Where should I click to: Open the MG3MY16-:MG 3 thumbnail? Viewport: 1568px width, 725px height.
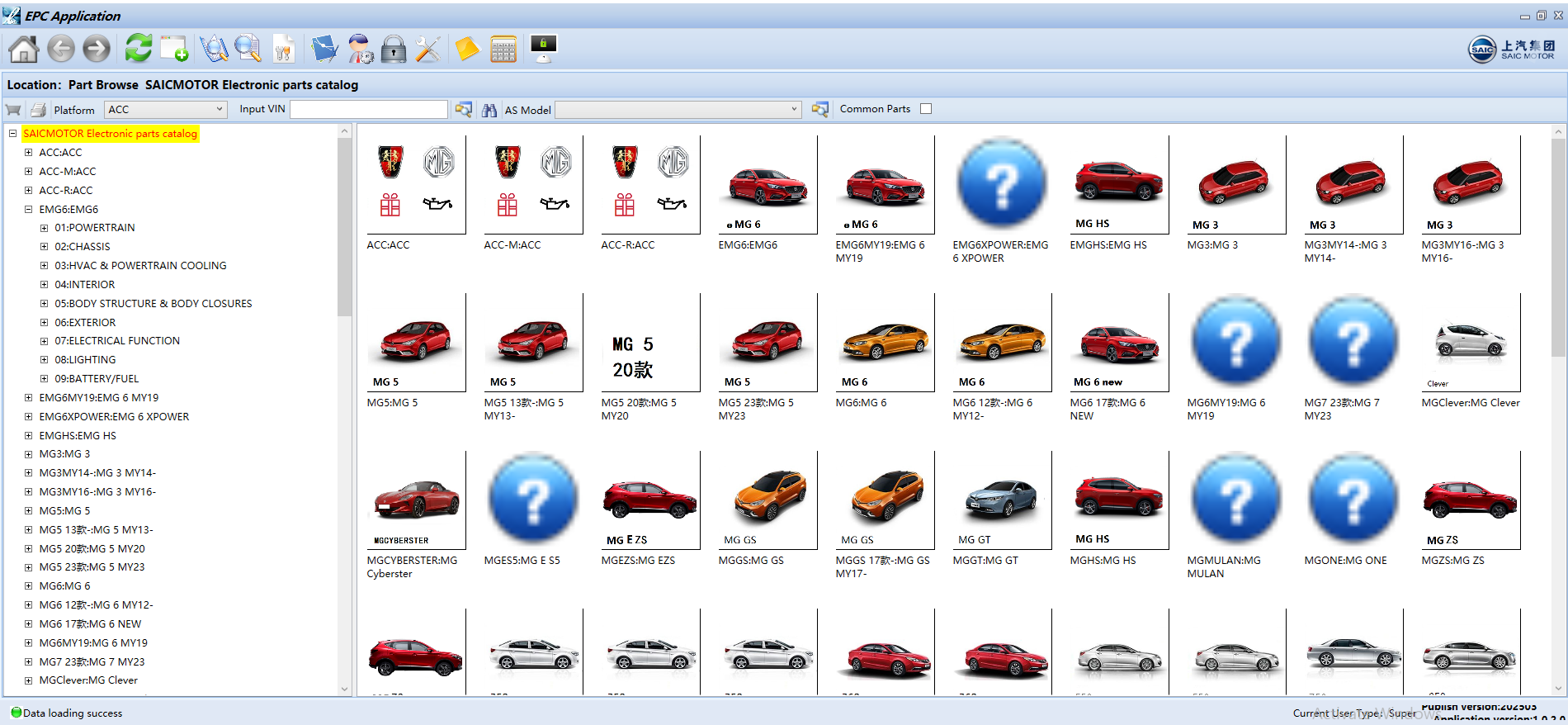[1471, 184]
